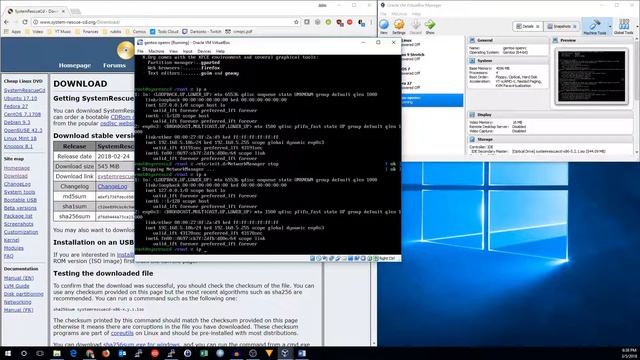Click Forums in site navigation
This screenshot has width=640, height=360.
pos(114,65)
